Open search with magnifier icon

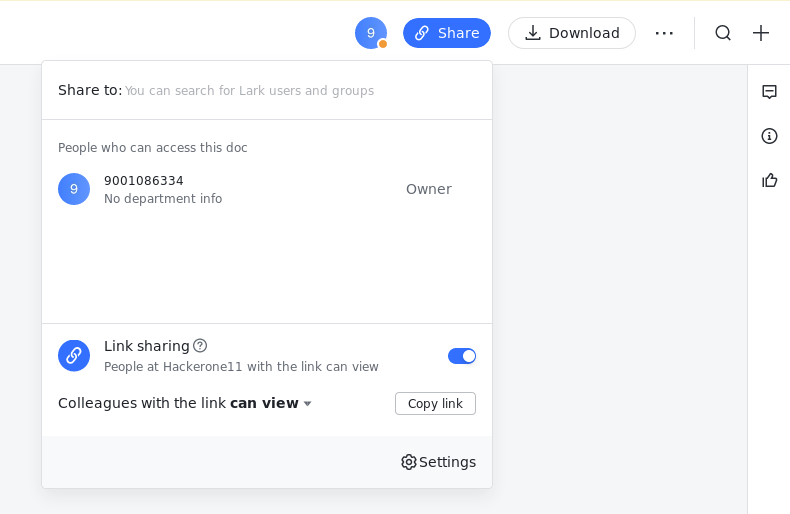[723, 33]
